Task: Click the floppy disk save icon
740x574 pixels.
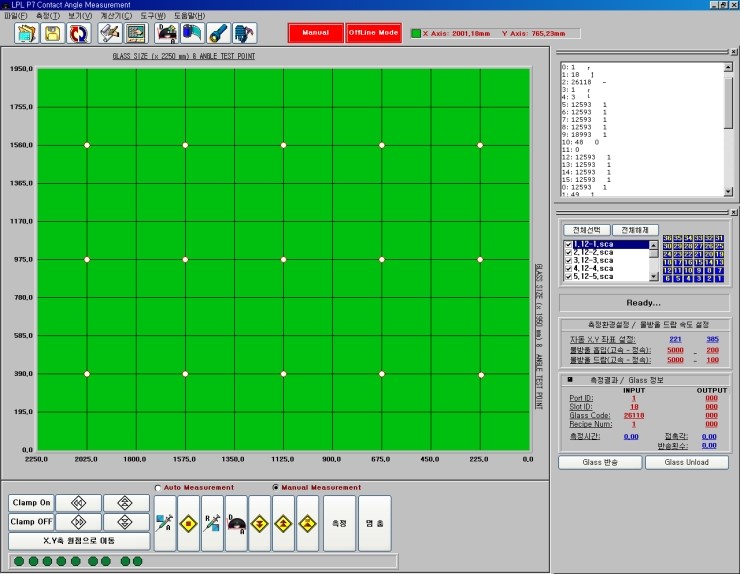Action: click(x=52, y=33)
